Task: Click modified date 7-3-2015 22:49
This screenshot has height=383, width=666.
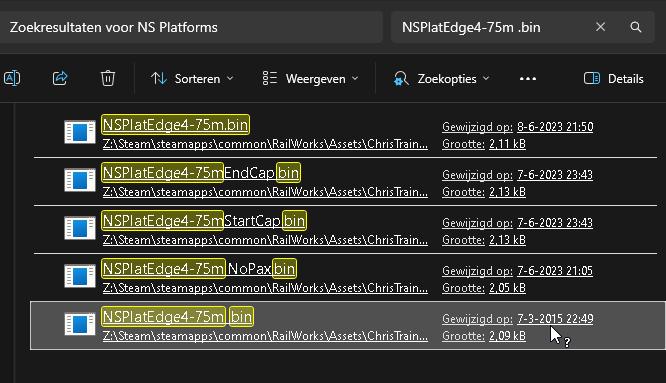Action: pyautogui.click(x=555, y=318)
